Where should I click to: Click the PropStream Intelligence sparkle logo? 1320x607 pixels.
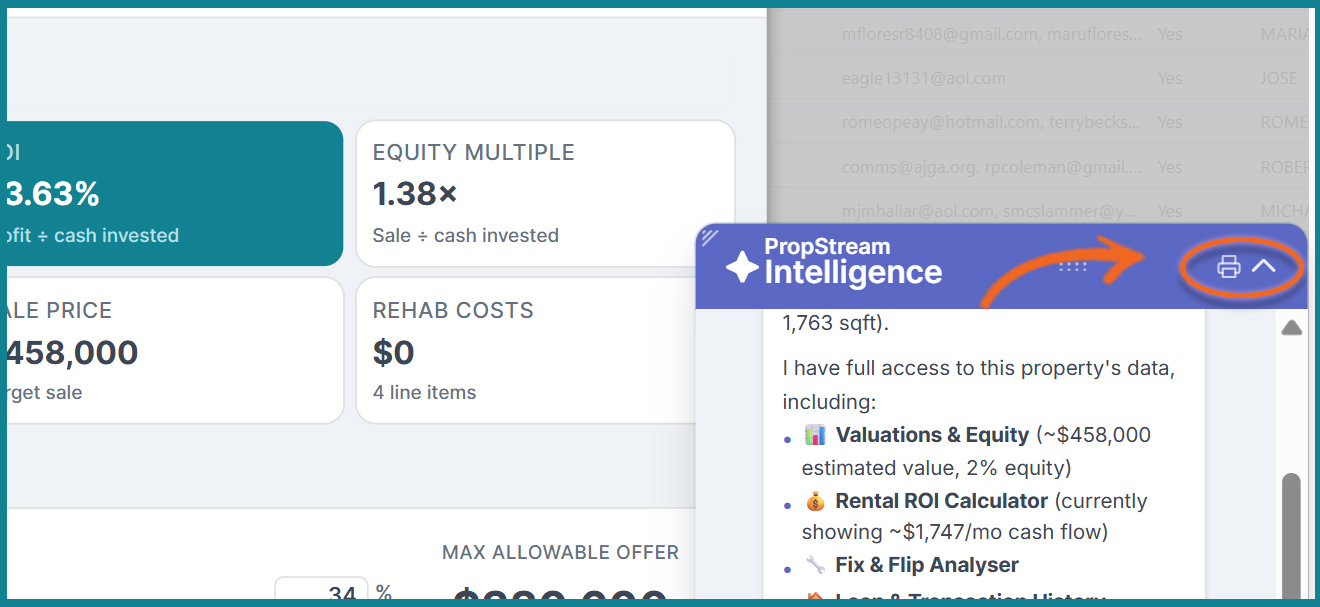coord(742,267)
